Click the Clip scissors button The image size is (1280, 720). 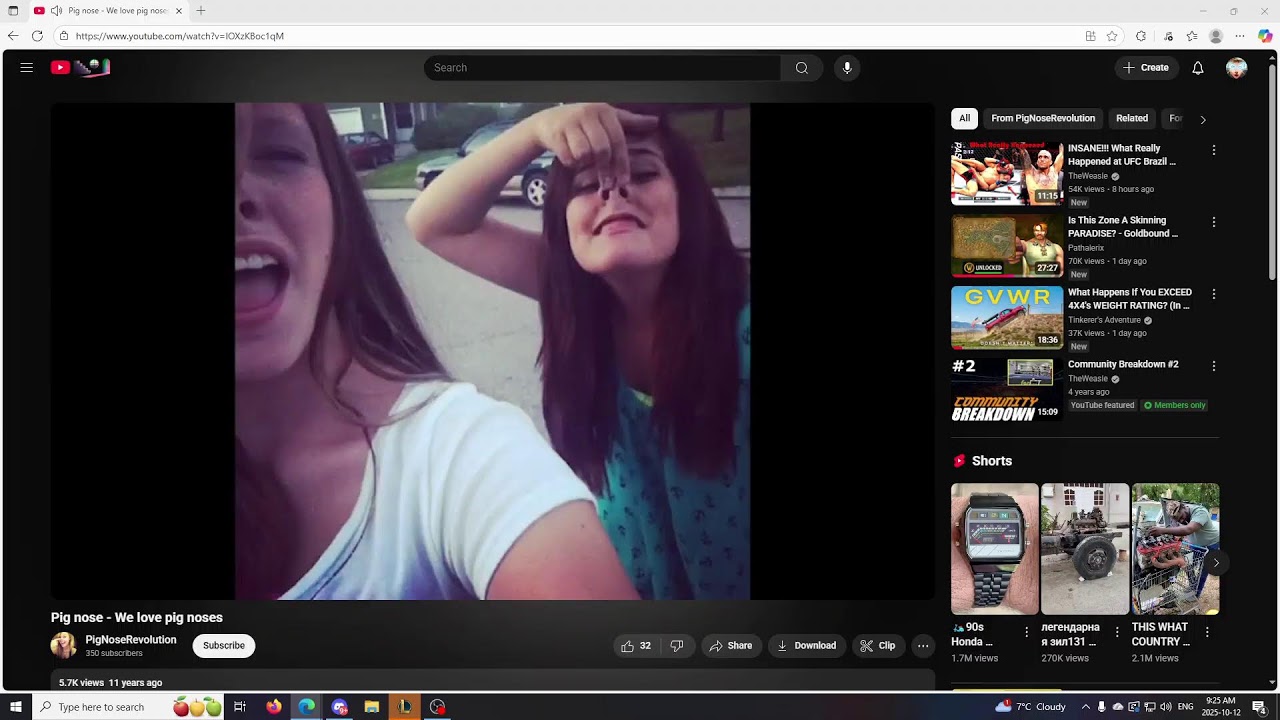pyautogui.click(x=878, y=646)
